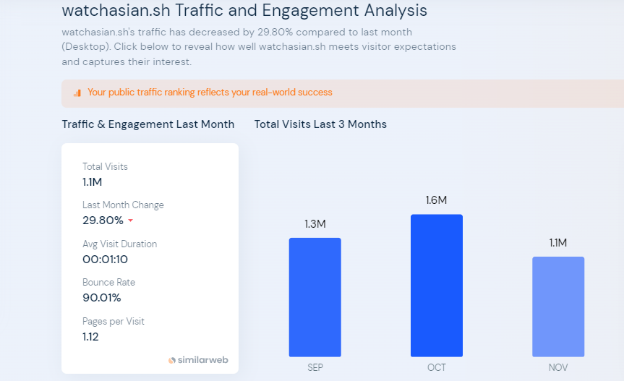Open the public traffic ranking banner link
Screen dimensions: 624x382
[210, 92]
